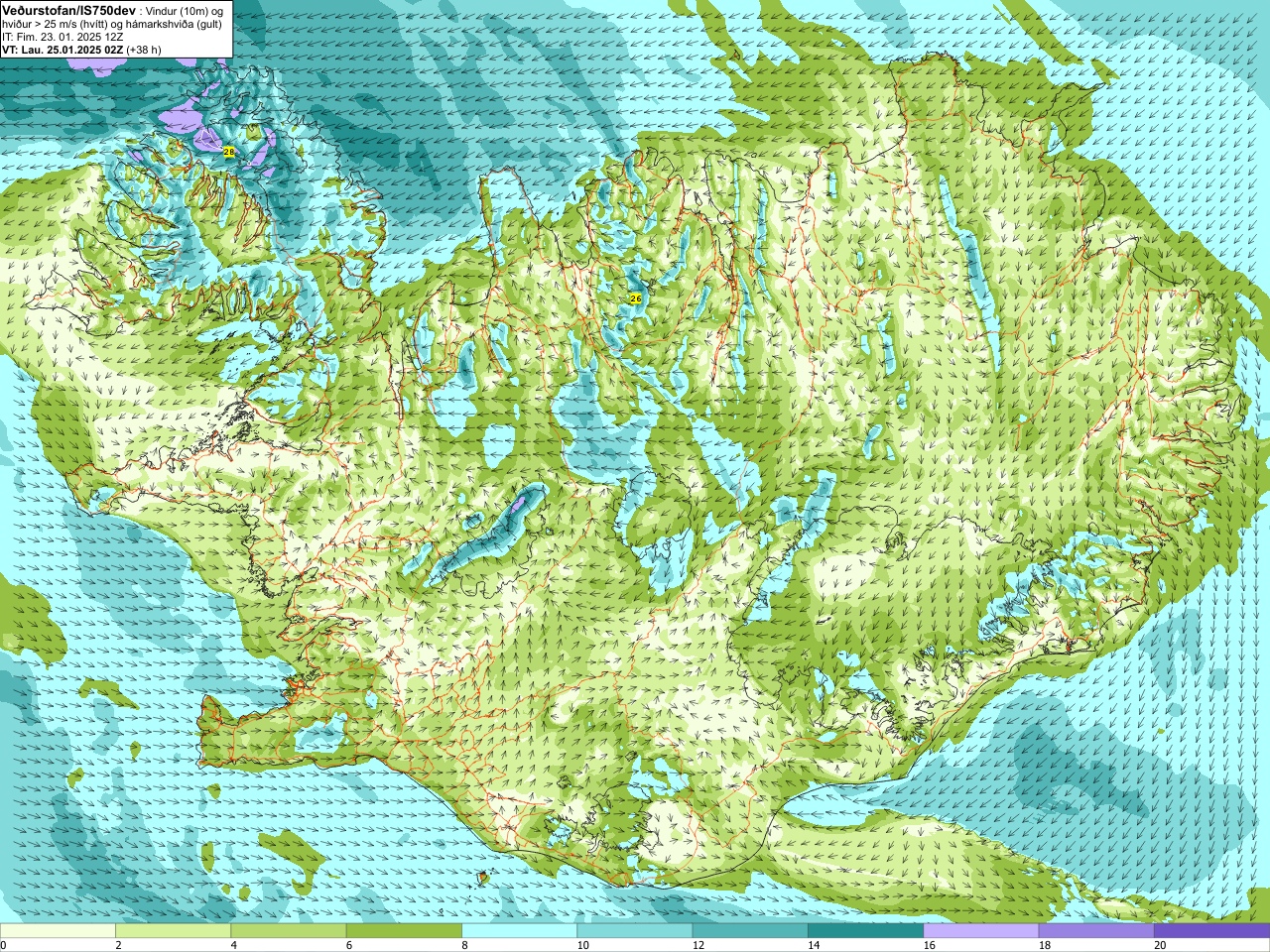The image size is (1270, 952).
Task: Select the cyan 10–12 legend swatch
Action: 634,931
